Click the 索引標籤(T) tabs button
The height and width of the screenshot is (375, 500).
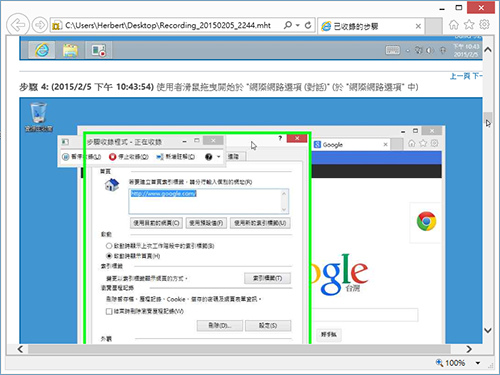tap(267, 278)
